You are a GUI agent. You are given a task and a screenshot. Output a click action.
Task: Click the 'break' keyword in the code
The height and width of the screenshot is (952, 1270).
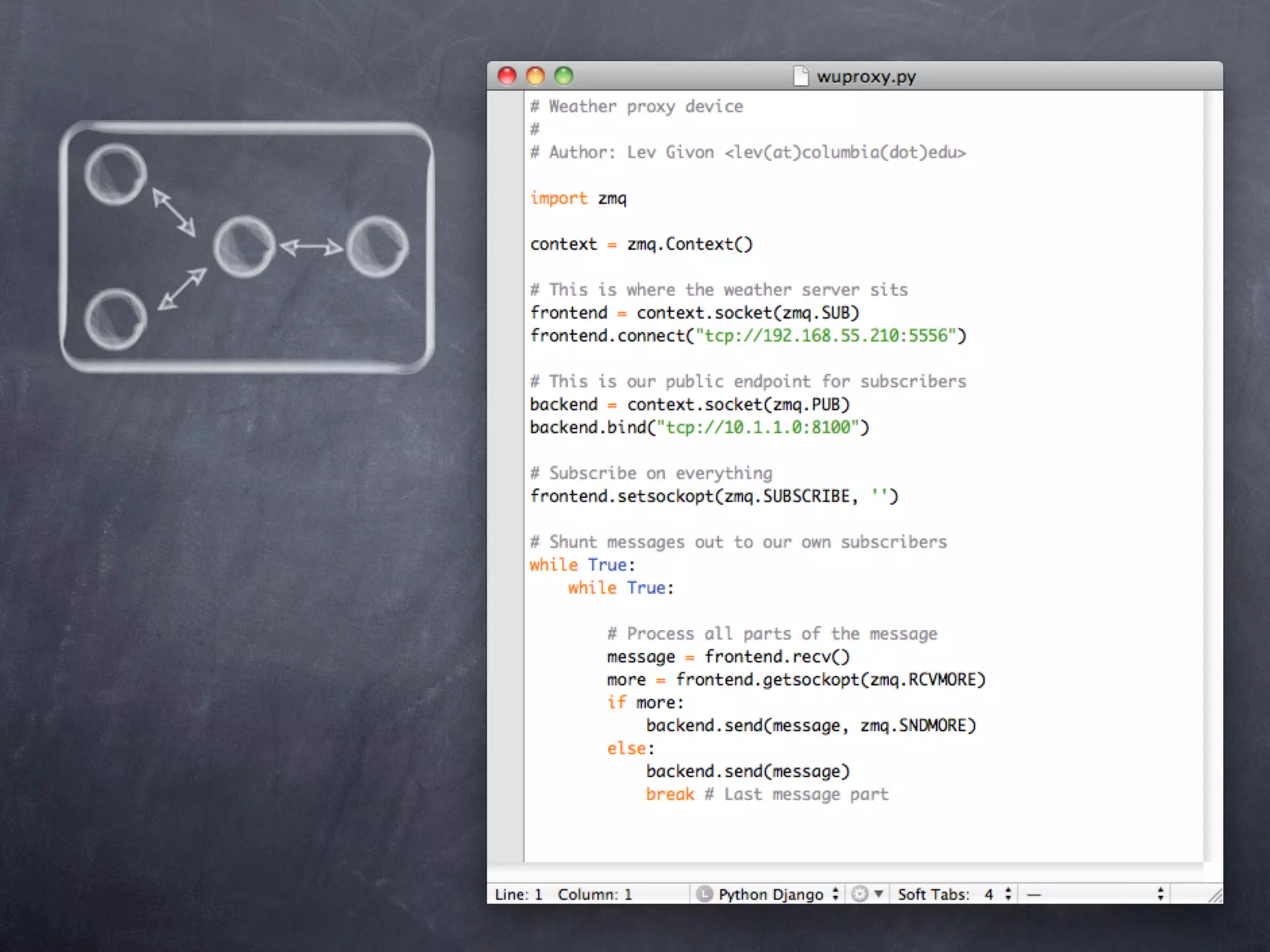pos(669,795)
